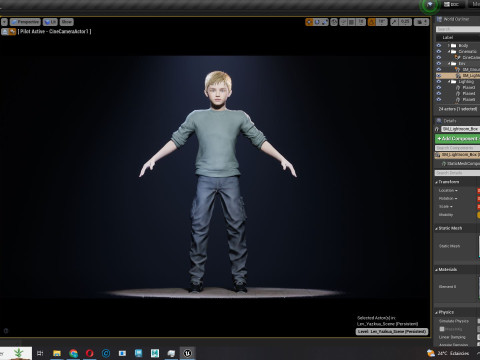Viewport: 480px width, 360px height.
Task: Expand the Body folder in outliner
Action: (449, 46)
